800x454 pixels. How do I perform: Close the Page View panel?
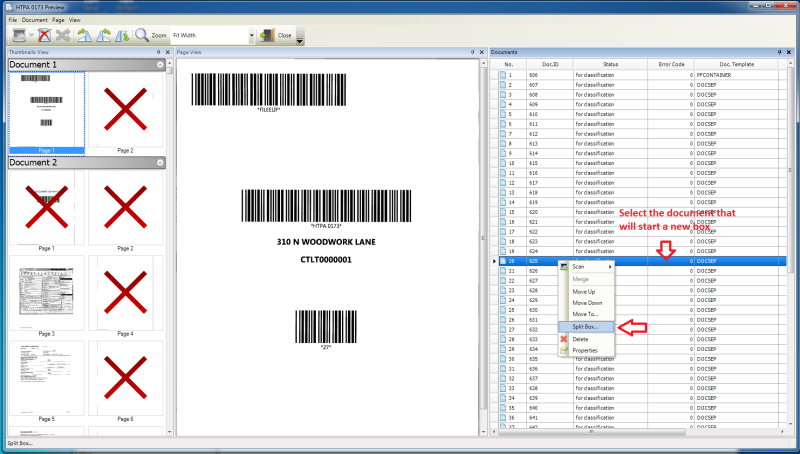pos(482,52)
